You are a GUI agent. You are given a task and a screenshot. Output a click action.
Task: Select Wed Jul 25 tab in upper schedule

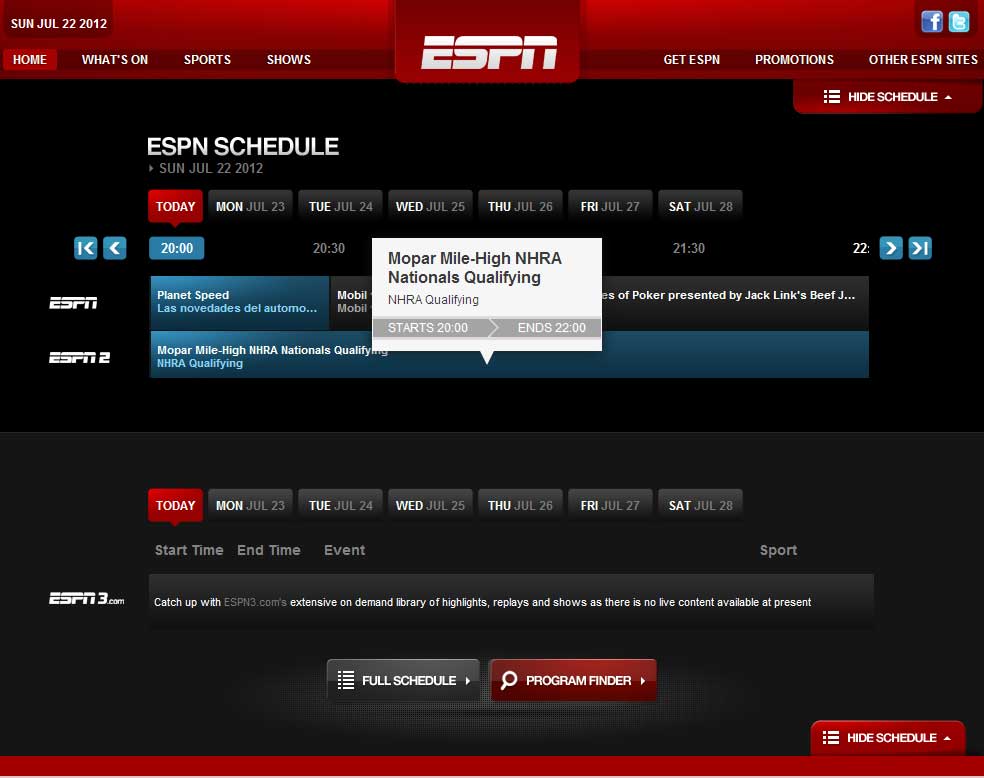430,206
